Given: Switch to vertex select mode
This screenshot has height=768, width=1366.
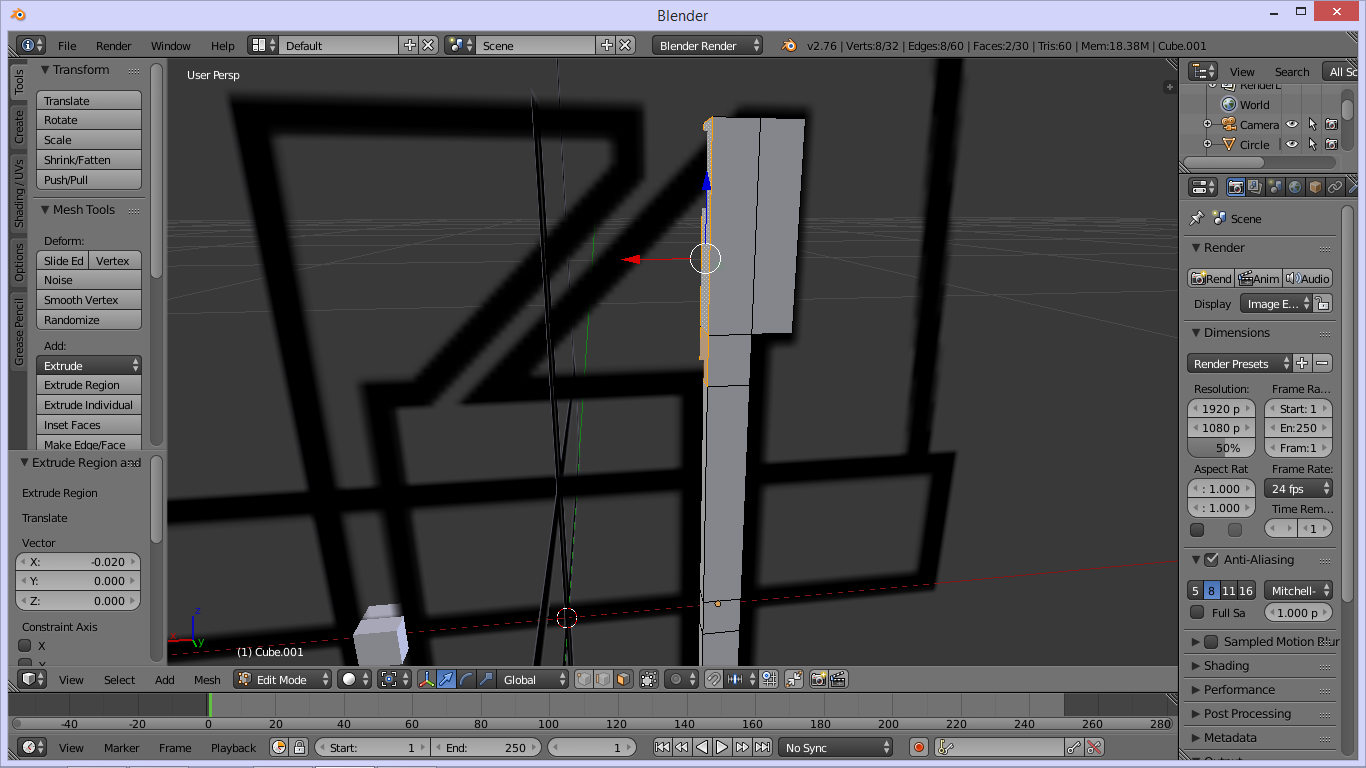Looking at the screenshot, I should (584, 679).
